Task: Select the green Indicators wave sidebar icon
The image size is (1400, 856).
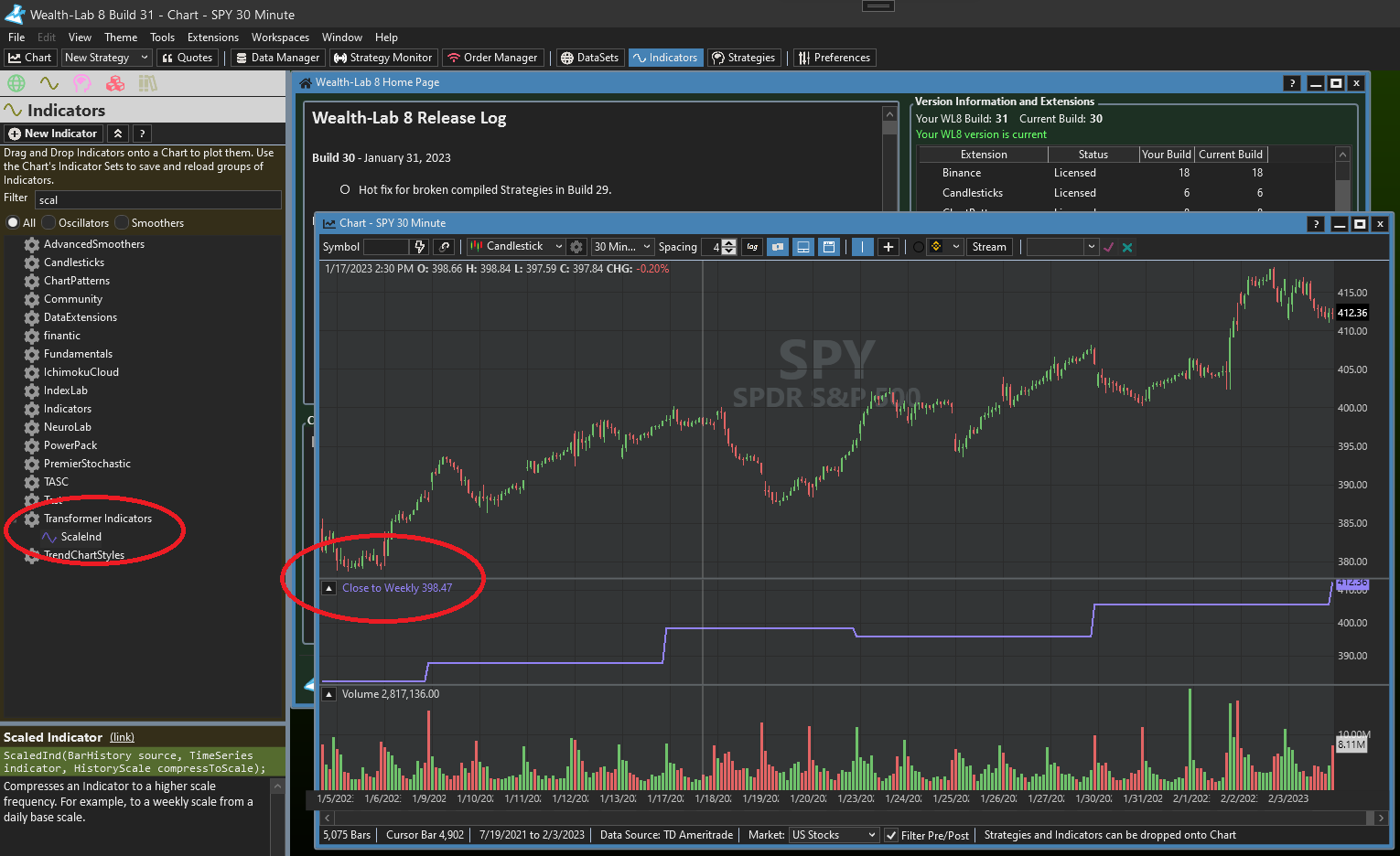Action: 49,83
